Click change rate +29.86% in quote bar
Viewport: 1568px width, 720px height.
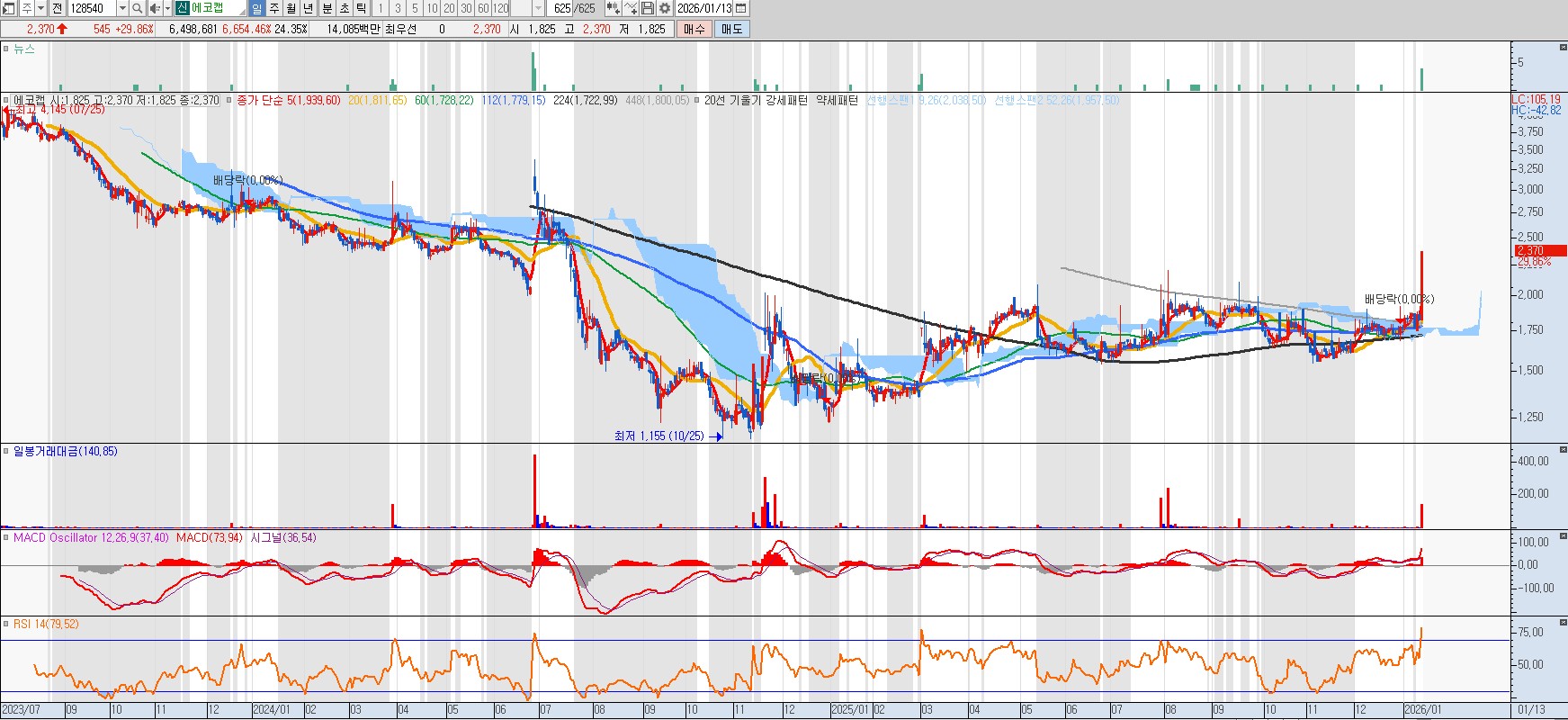coord(135,29)
